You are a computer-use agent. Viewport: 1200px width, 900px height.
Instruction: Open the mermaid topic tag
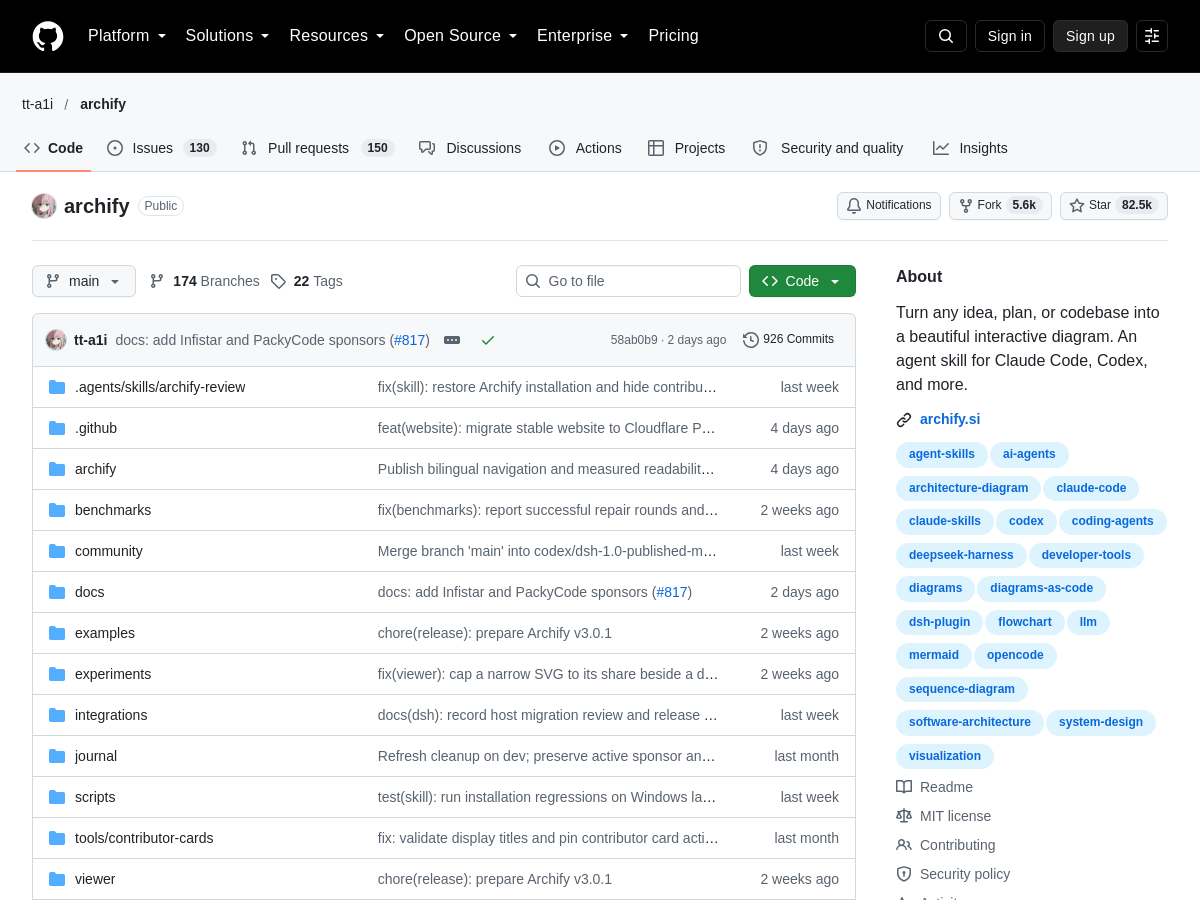click(x=934, y=656)
